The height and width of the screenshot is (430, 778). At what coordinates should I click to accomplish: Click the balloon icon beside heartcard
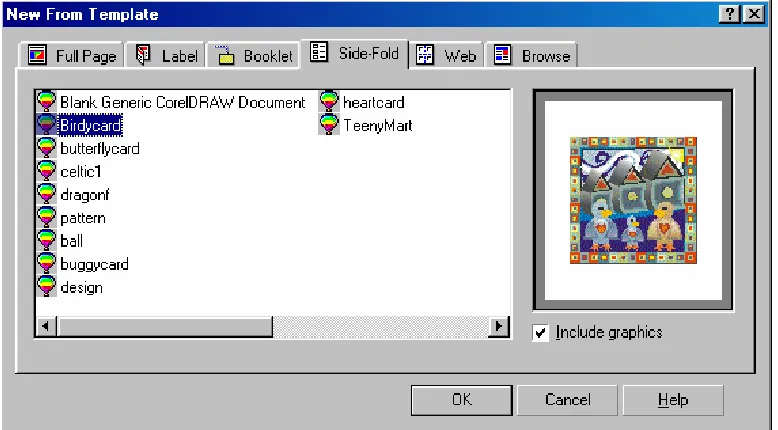329,101
